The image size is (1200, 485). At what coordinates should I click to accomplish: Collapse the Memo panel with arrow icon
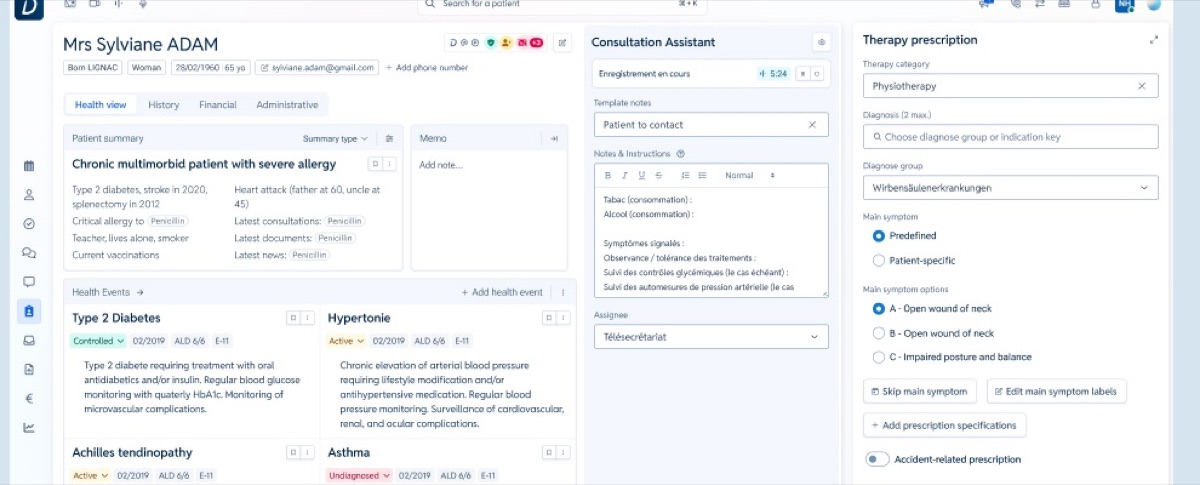554,139
